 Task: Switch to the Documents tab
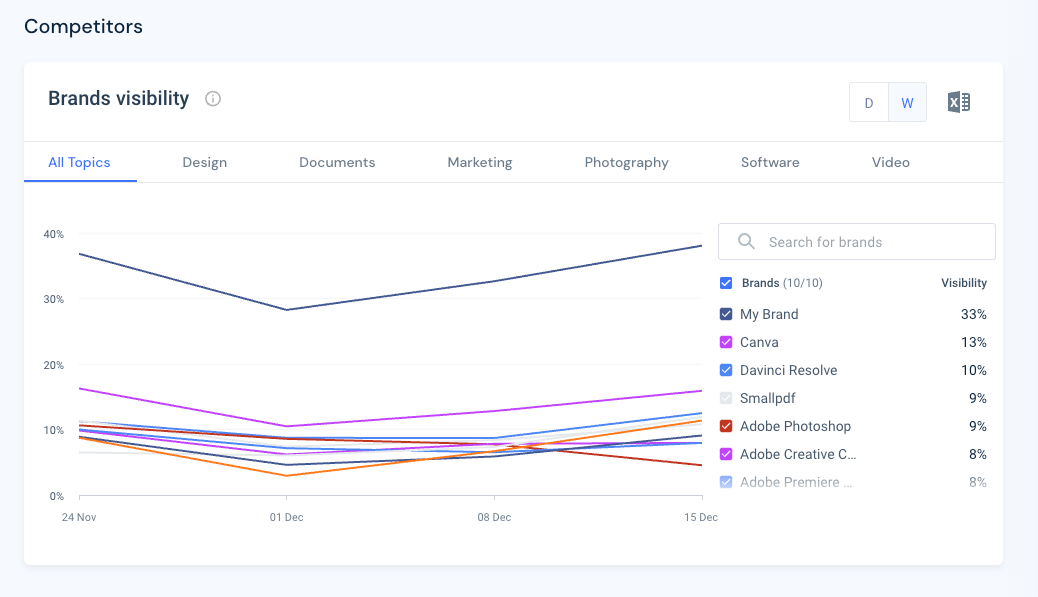click(337, 162)
